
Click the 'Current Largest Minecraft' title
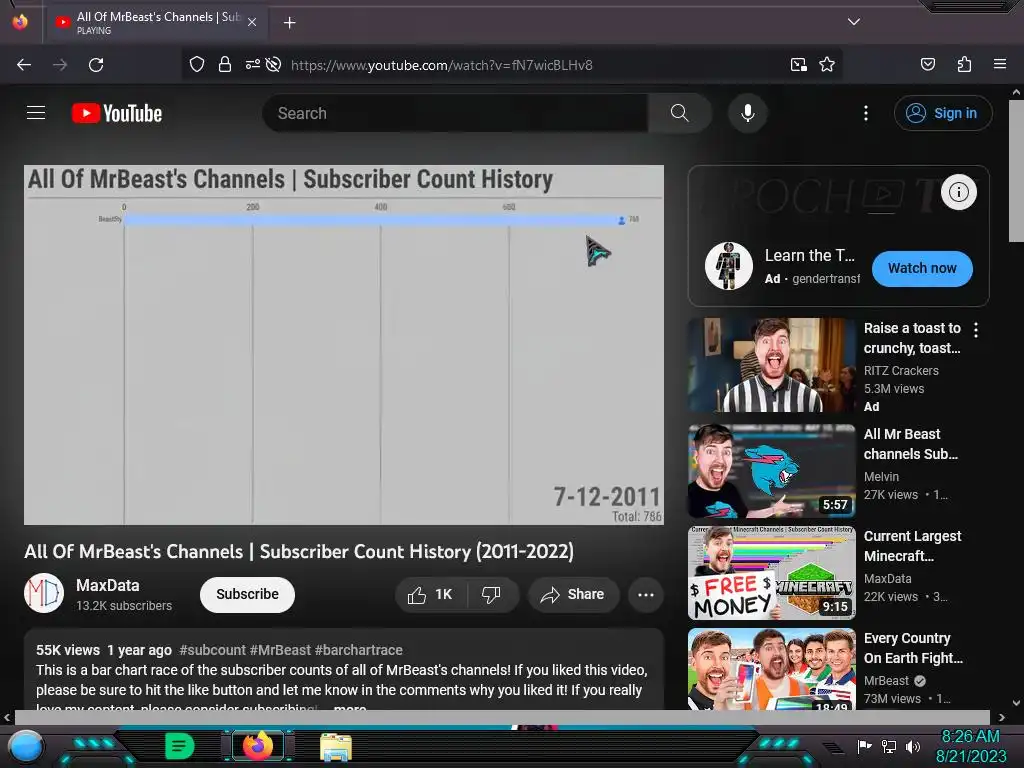[912, 546]
